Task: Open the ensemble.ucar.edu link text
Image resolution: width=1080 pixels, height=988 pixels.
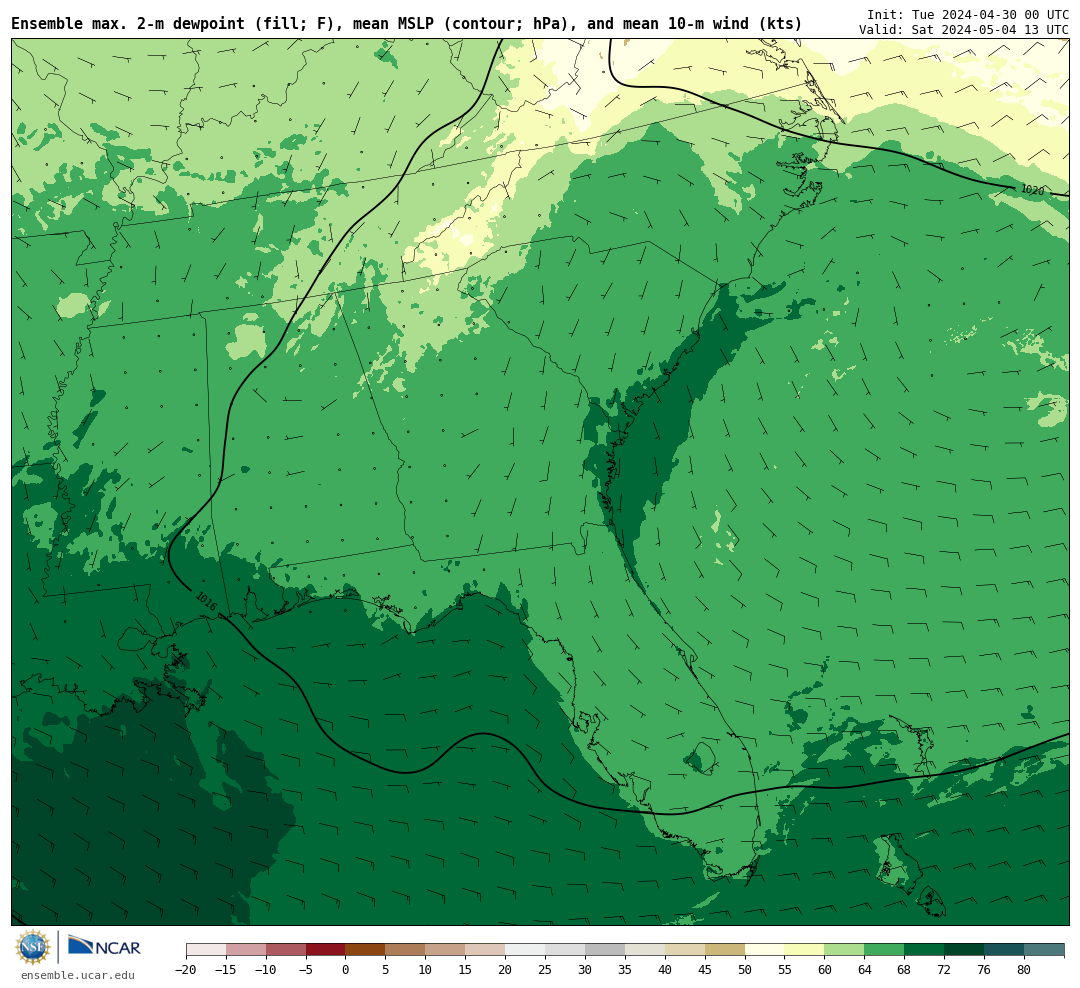Action: tap(78, 976)
